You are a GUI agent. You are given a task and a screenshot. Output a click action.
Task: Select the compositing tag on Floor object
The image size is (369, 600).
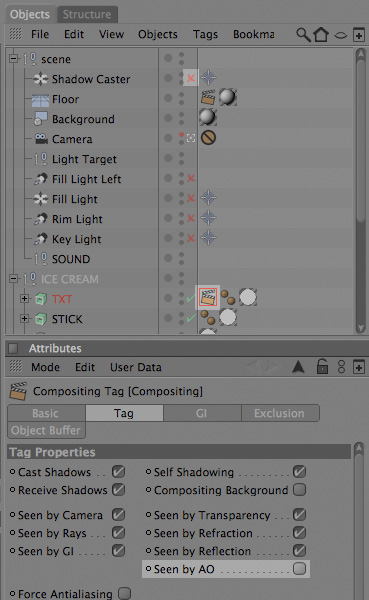click(x=208, y=97)
